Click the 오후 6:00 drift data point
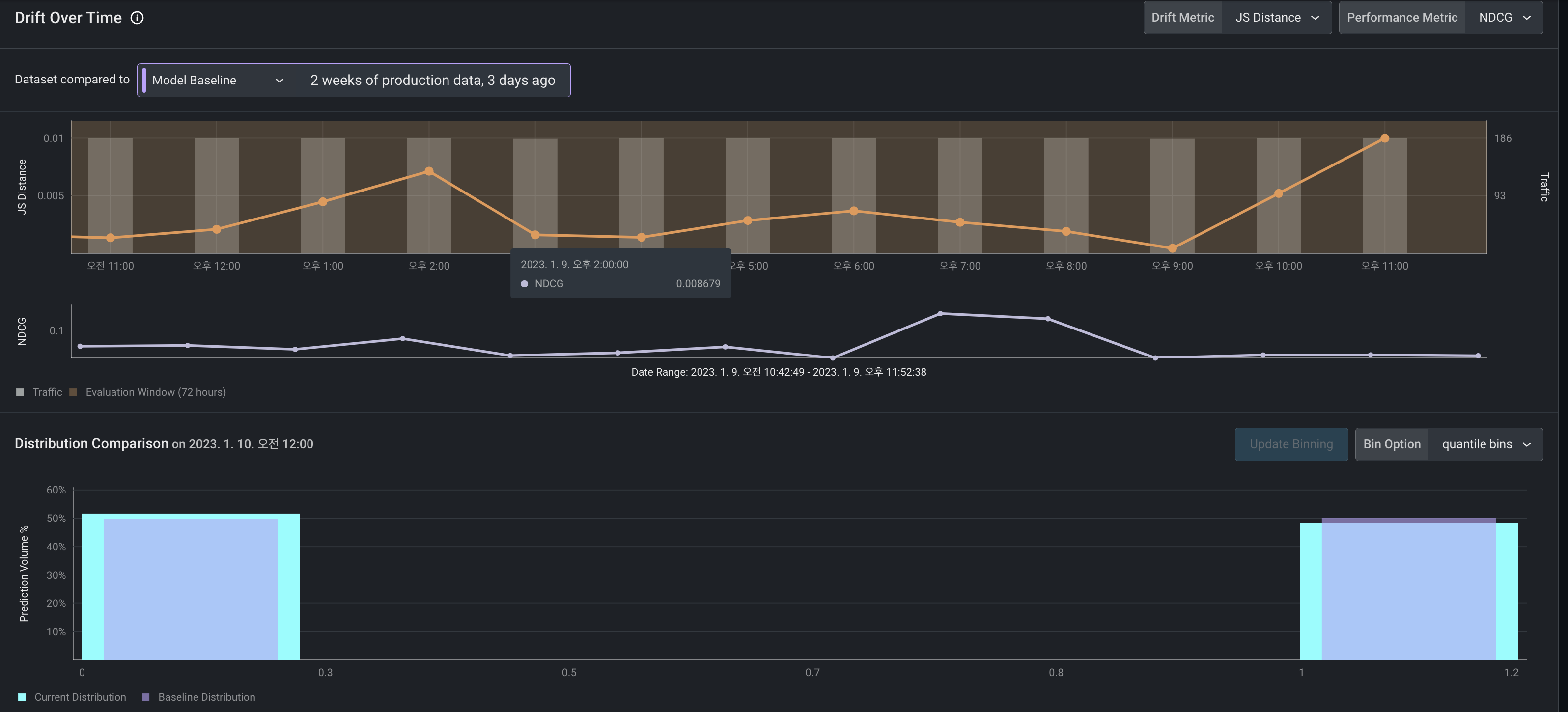This screenshot has height=712, width=1568. coord(853,211)
